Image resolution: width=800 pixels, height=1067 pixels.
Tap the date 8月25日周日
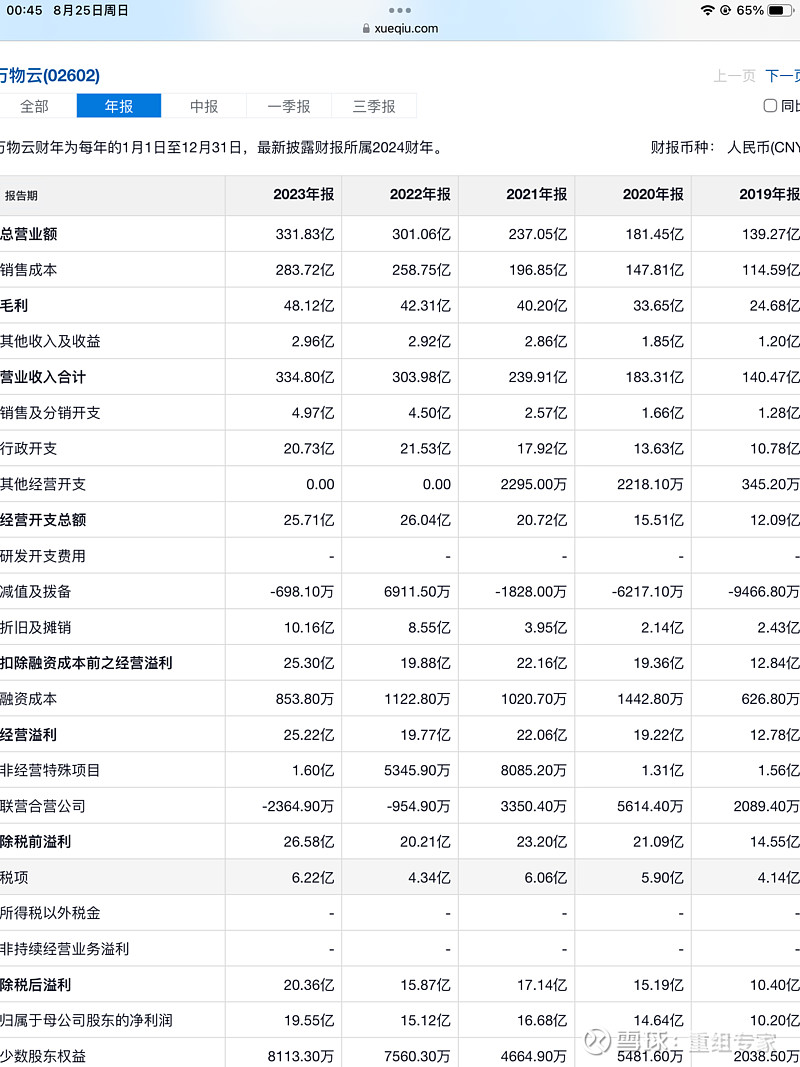tap(90, 10)
